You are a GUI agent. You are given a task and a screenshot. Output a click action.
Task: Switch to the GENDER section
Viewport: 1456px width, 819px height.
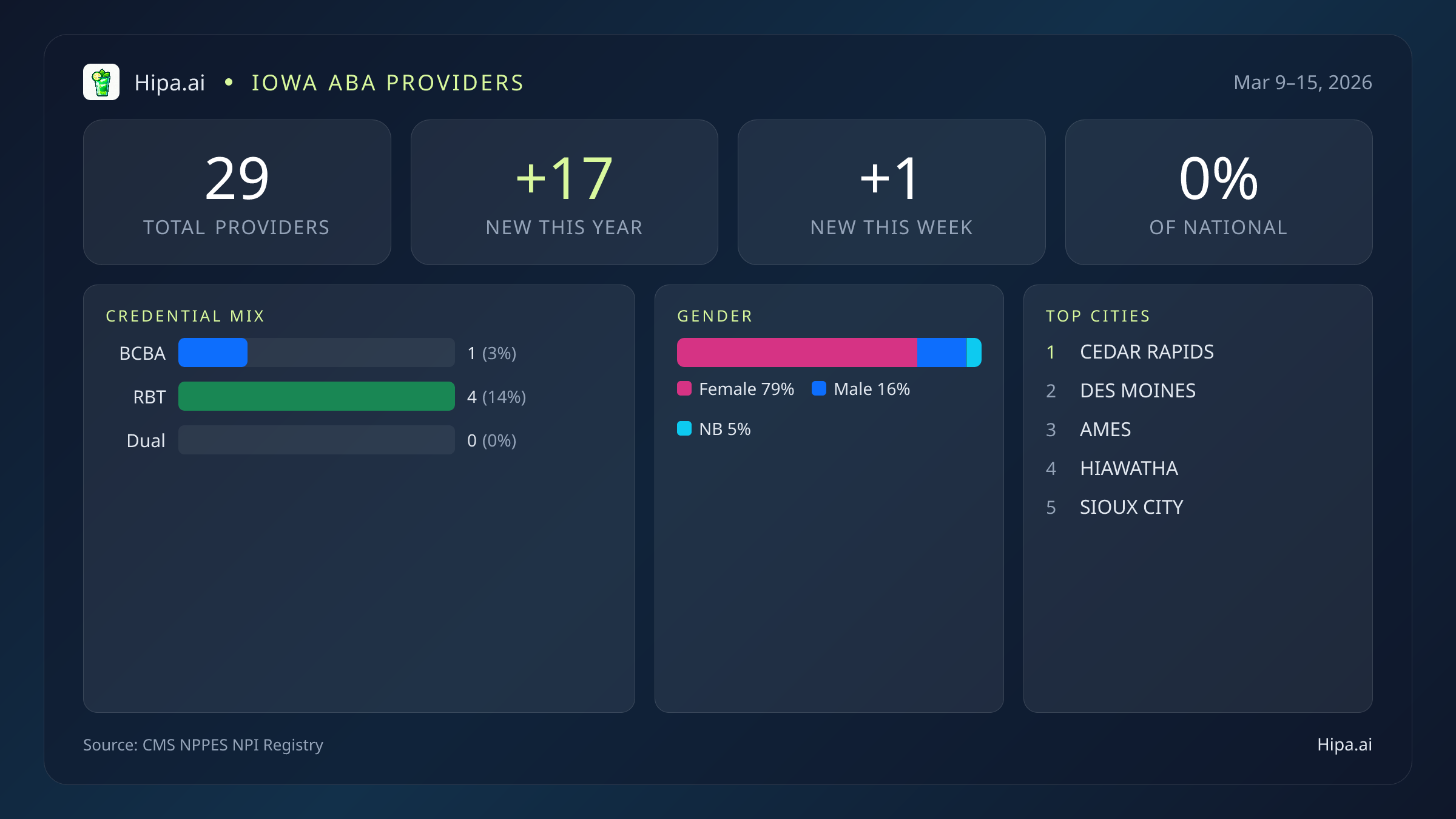[x=715, y=315]
